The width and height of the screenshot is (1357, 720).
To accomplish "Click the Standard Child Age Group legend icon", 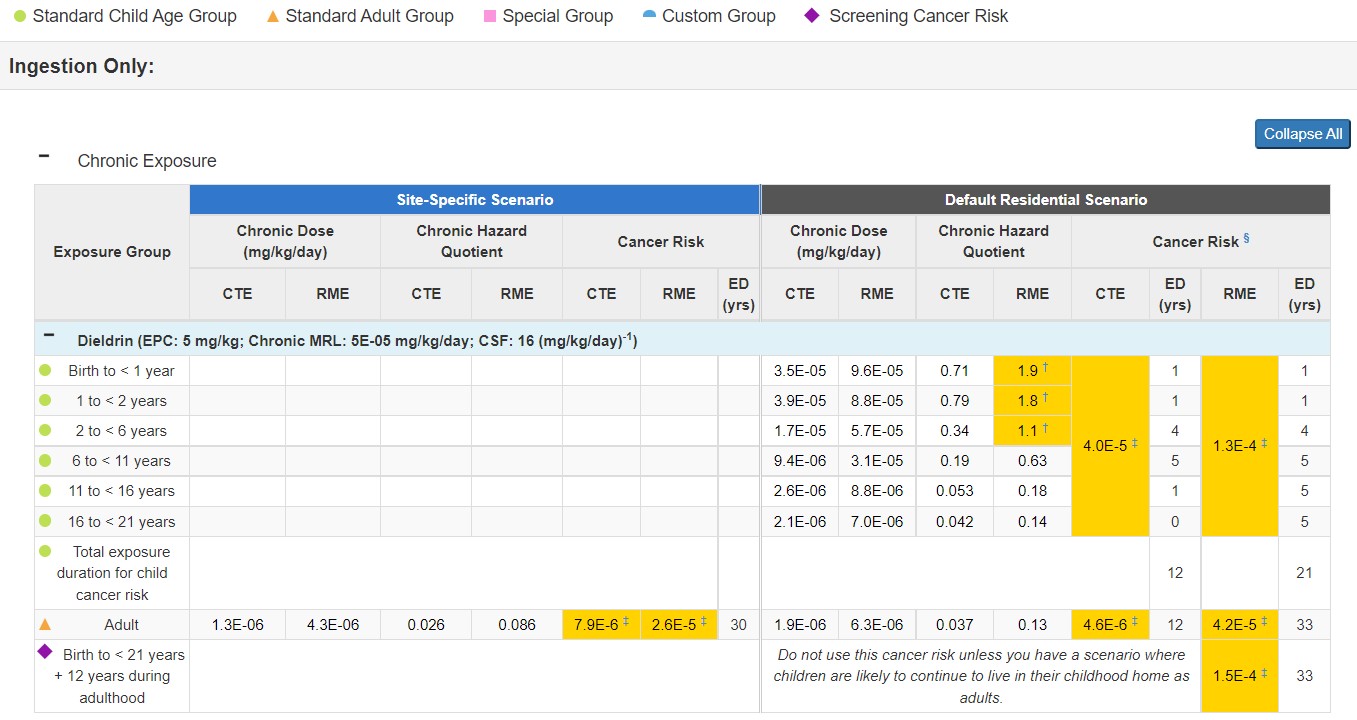I will [x=18, y=15].
